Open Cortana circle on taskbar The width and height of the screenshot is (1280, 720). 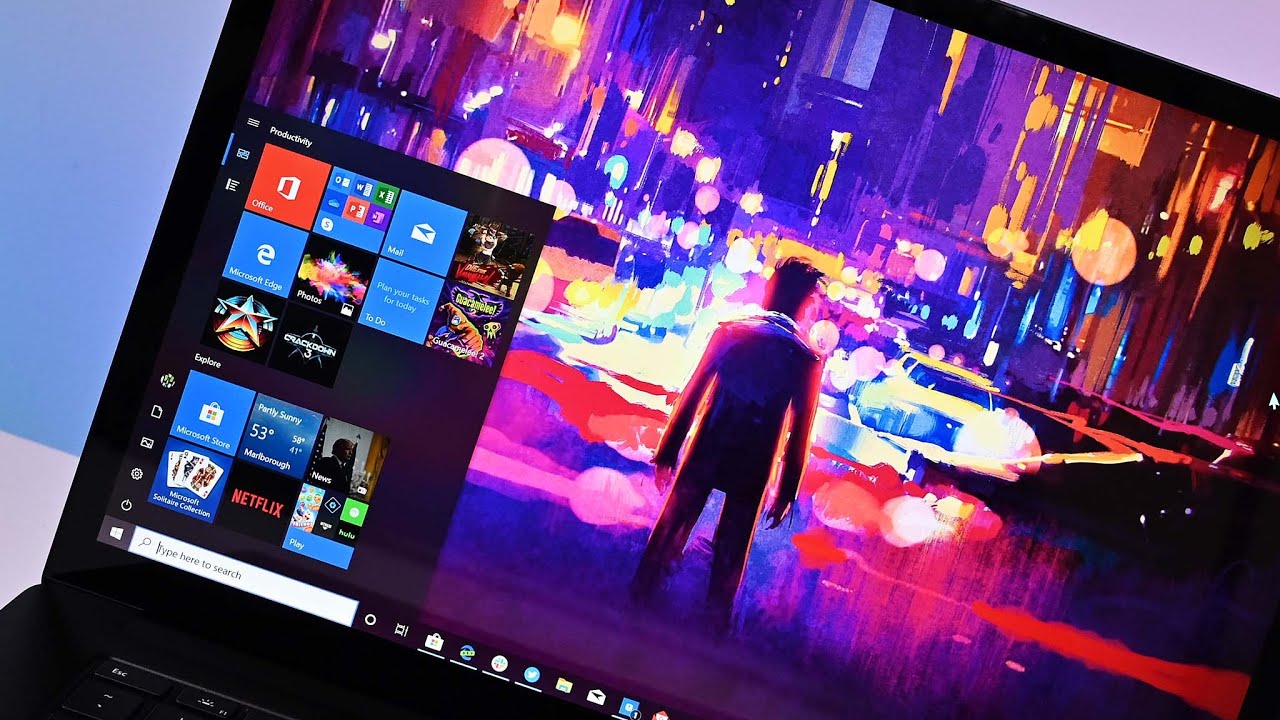click(x=371, y=620)
